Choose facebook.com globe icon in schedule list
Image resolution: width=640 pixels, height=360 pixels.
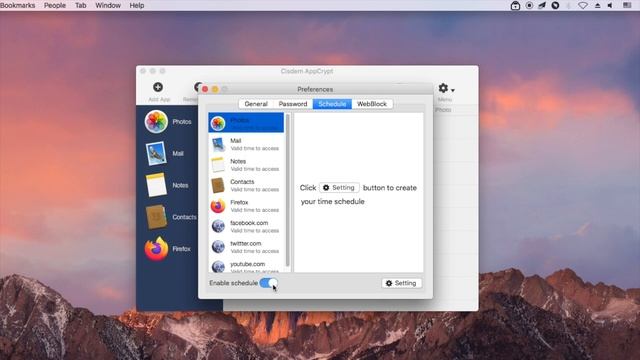tap(218, 226)
